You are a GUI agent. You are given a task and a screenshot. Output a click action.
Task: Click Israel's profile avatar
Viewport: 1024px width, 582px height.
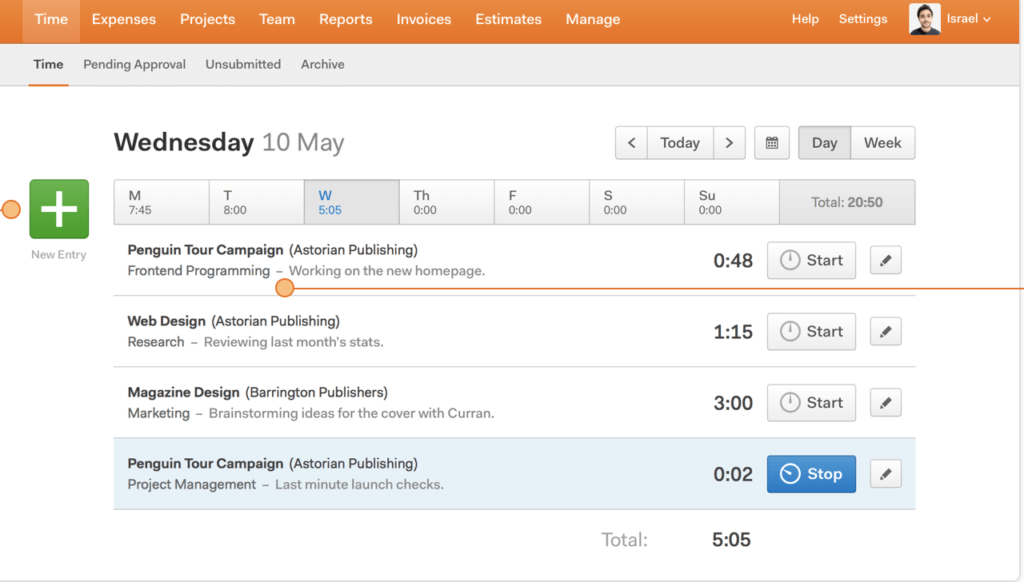(x=925, y=19)
